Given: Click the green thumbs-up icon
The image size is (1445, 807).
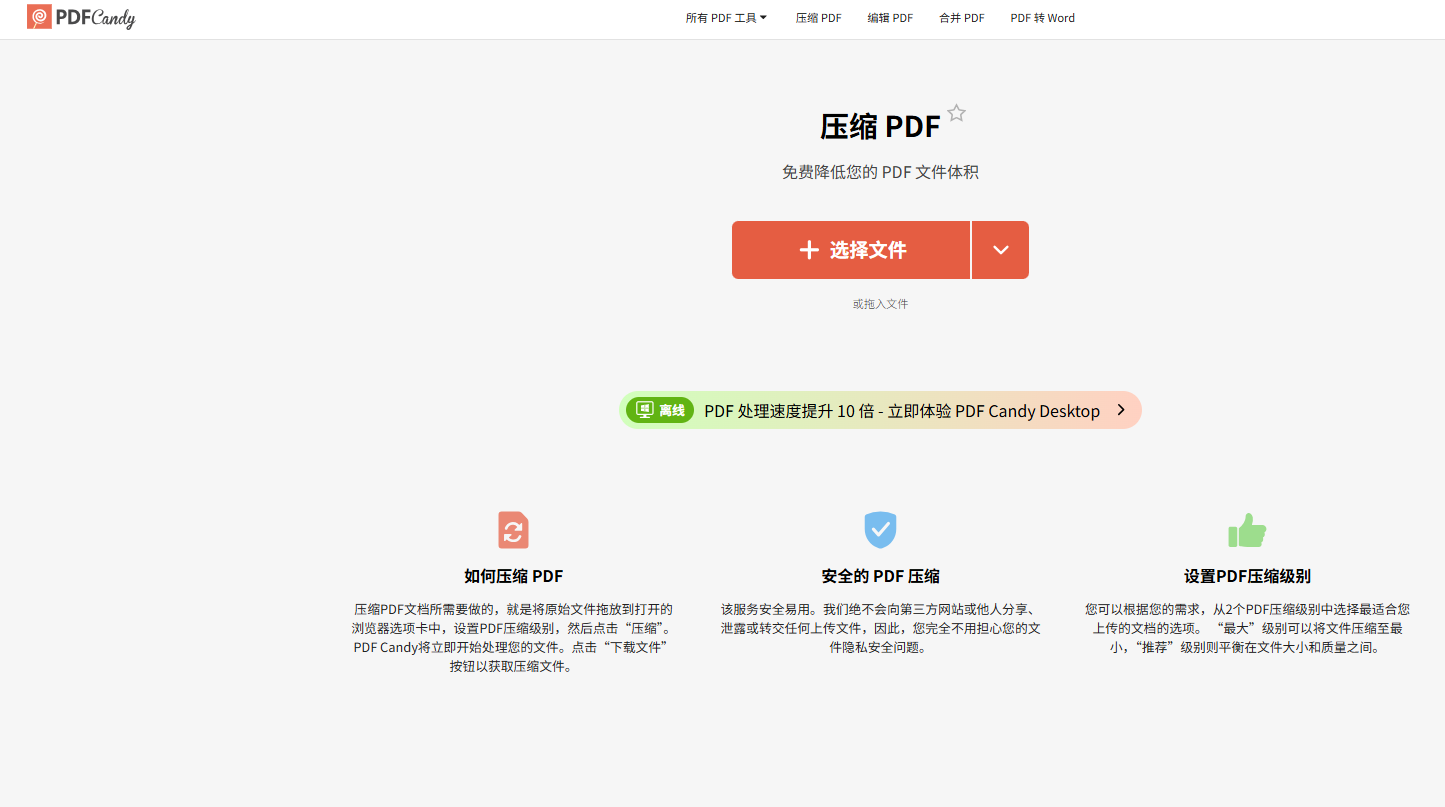Looking at the screenshot, I should [1247, 530].
